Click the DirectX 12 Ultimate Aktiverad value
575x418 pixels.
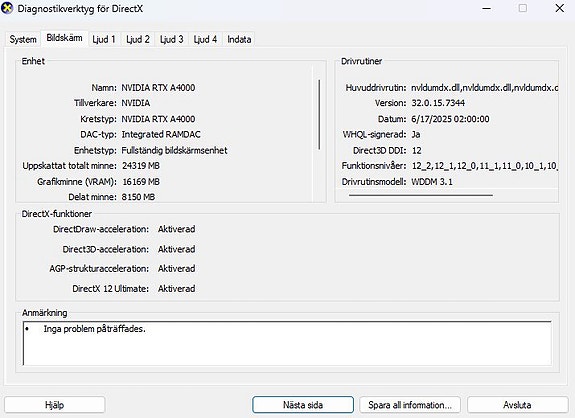coord(176,289)
